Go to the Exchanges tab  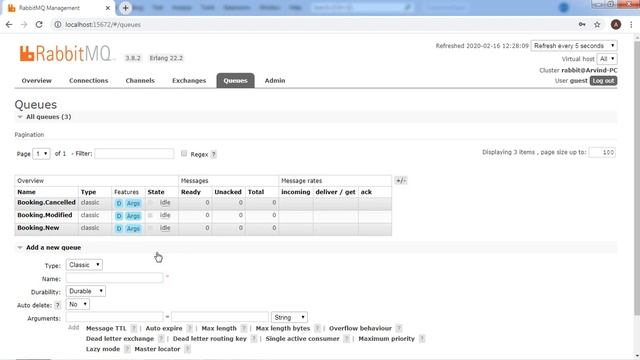click(189, 80)
